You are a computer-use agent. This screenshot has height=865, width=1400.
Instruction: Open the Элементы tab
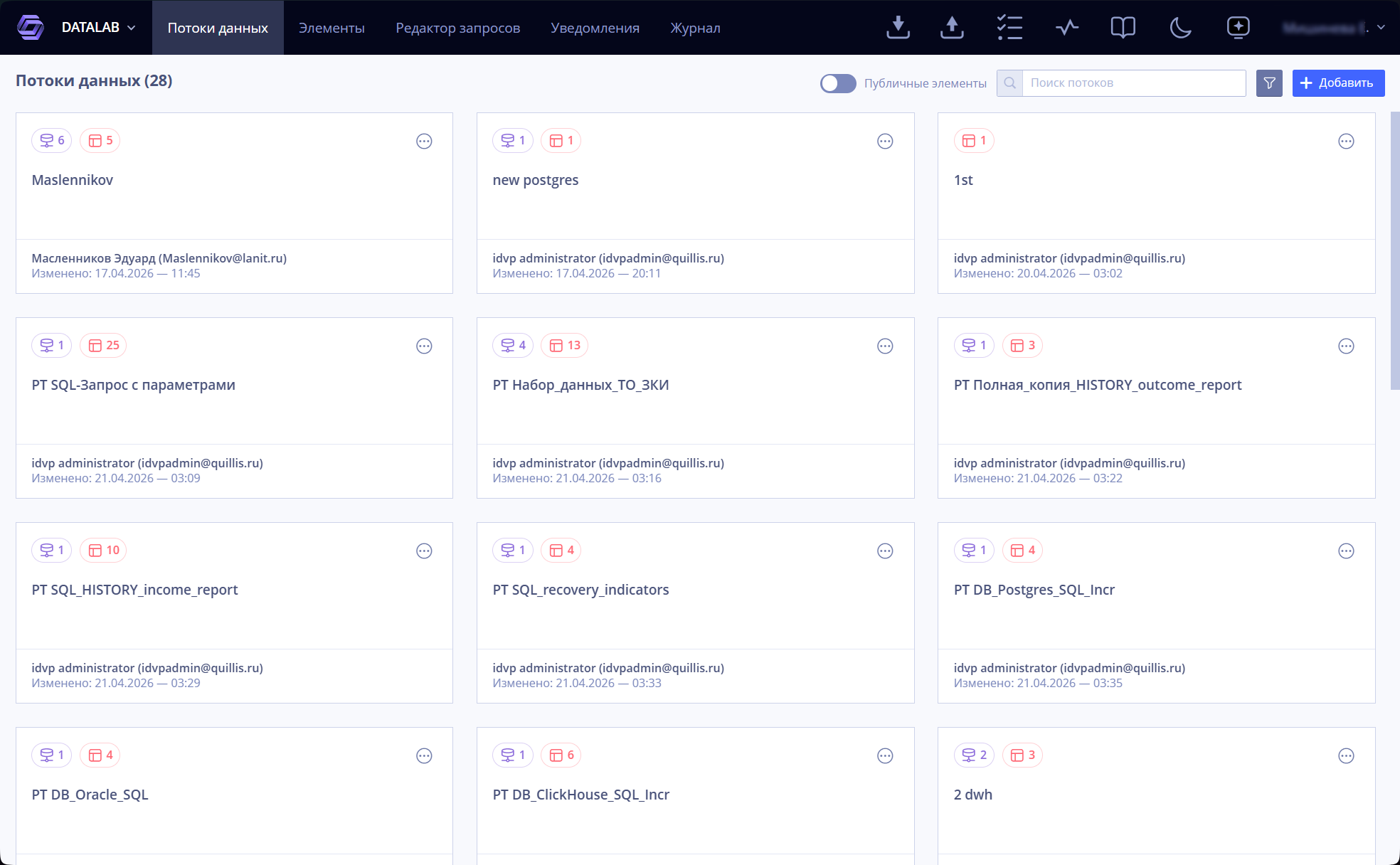pos(332,28)
